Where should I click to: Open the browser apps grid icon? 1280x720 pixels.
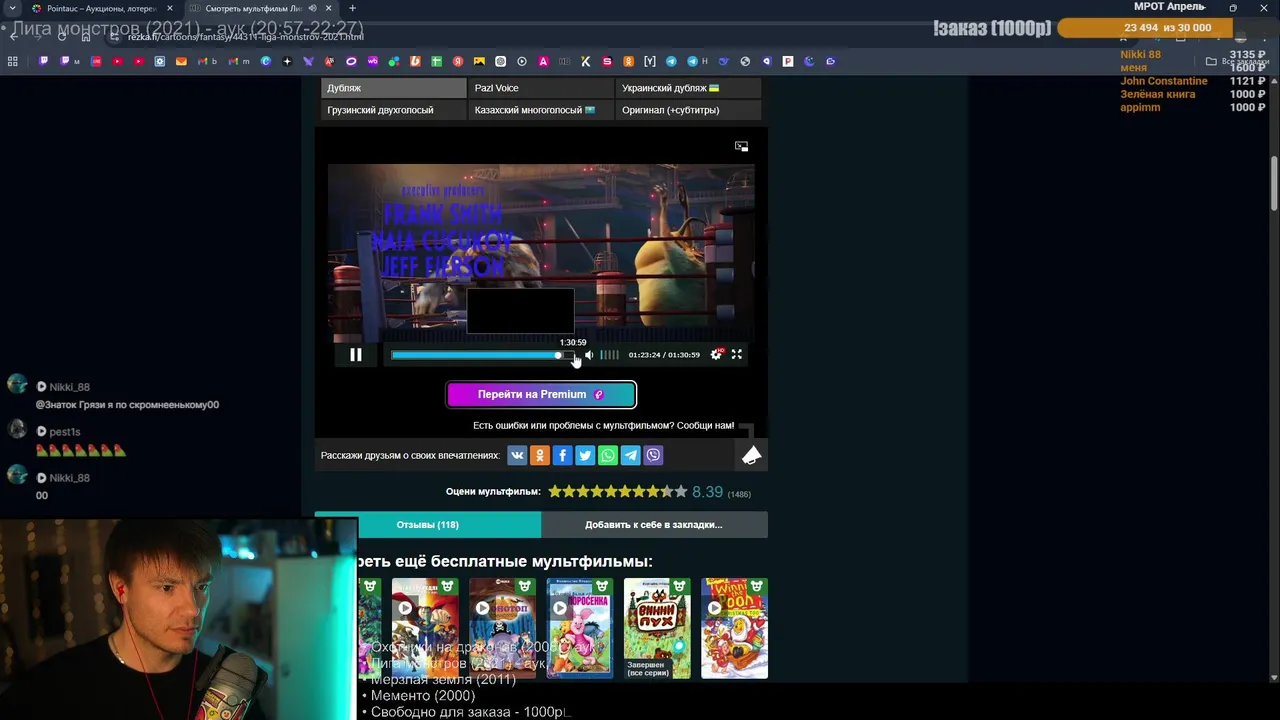12,61
